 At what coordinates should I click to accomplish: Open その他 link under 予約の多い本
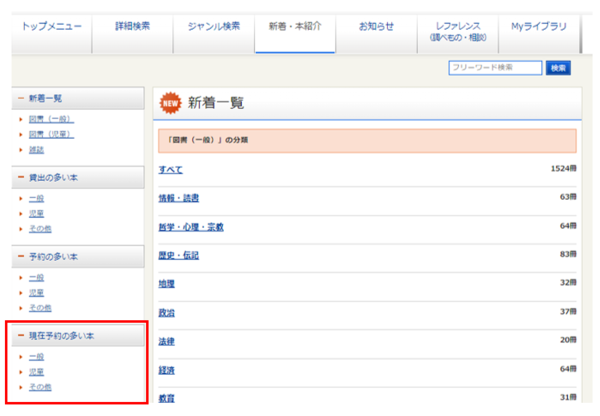pos(40,308)
